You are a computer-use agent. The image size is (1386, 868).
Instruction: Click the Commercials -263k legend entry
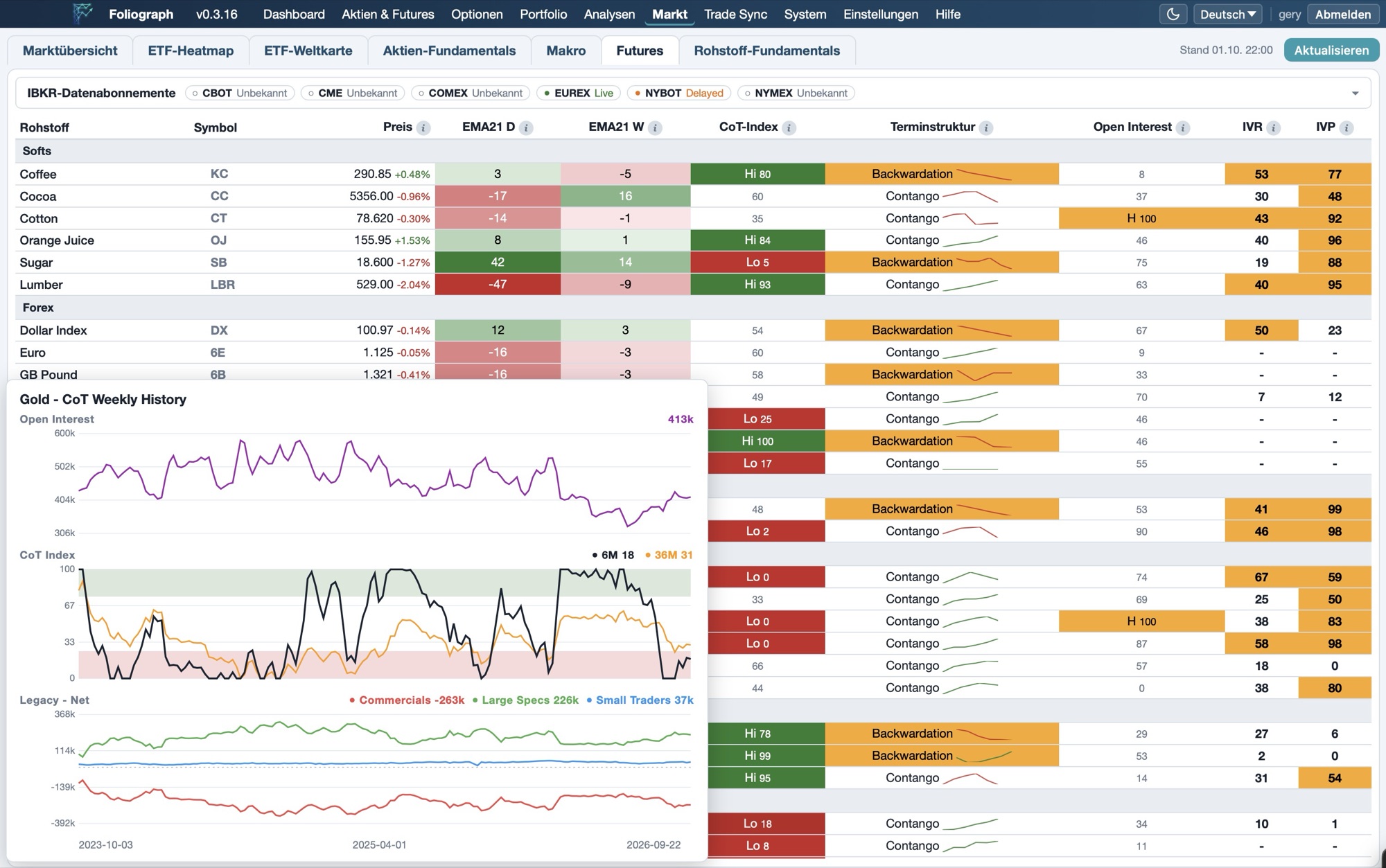[x=407, y=700]
